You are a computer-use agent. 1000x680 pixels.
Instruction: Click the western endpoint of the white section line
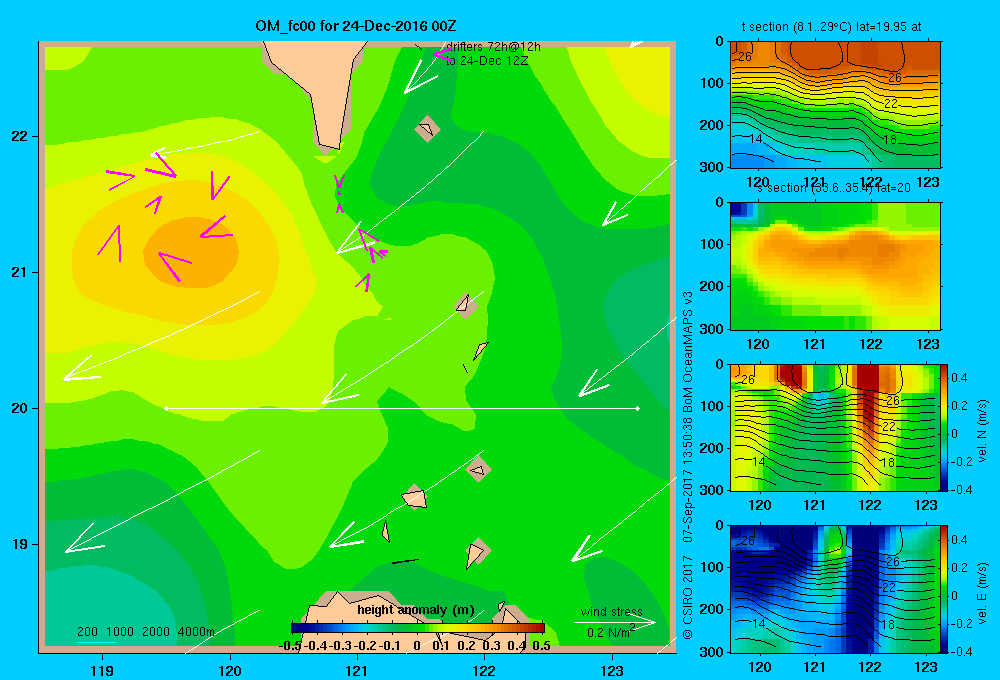(x=166, y=408)
